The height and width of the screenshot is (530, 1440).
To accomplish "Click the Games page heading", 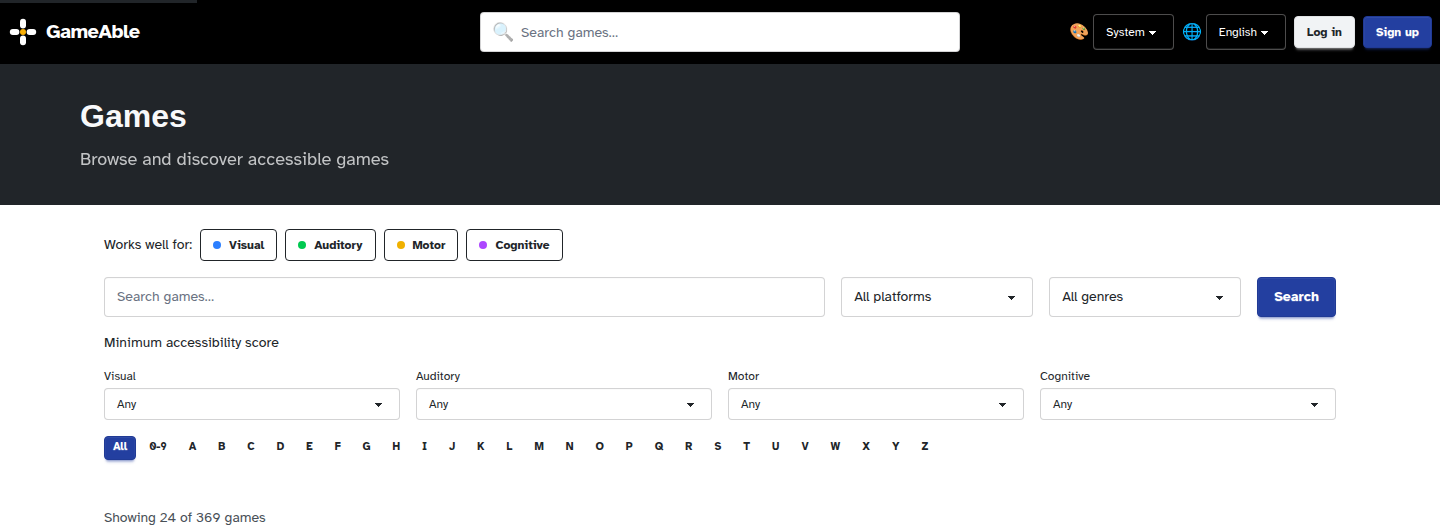I will [x=133, y=116].
